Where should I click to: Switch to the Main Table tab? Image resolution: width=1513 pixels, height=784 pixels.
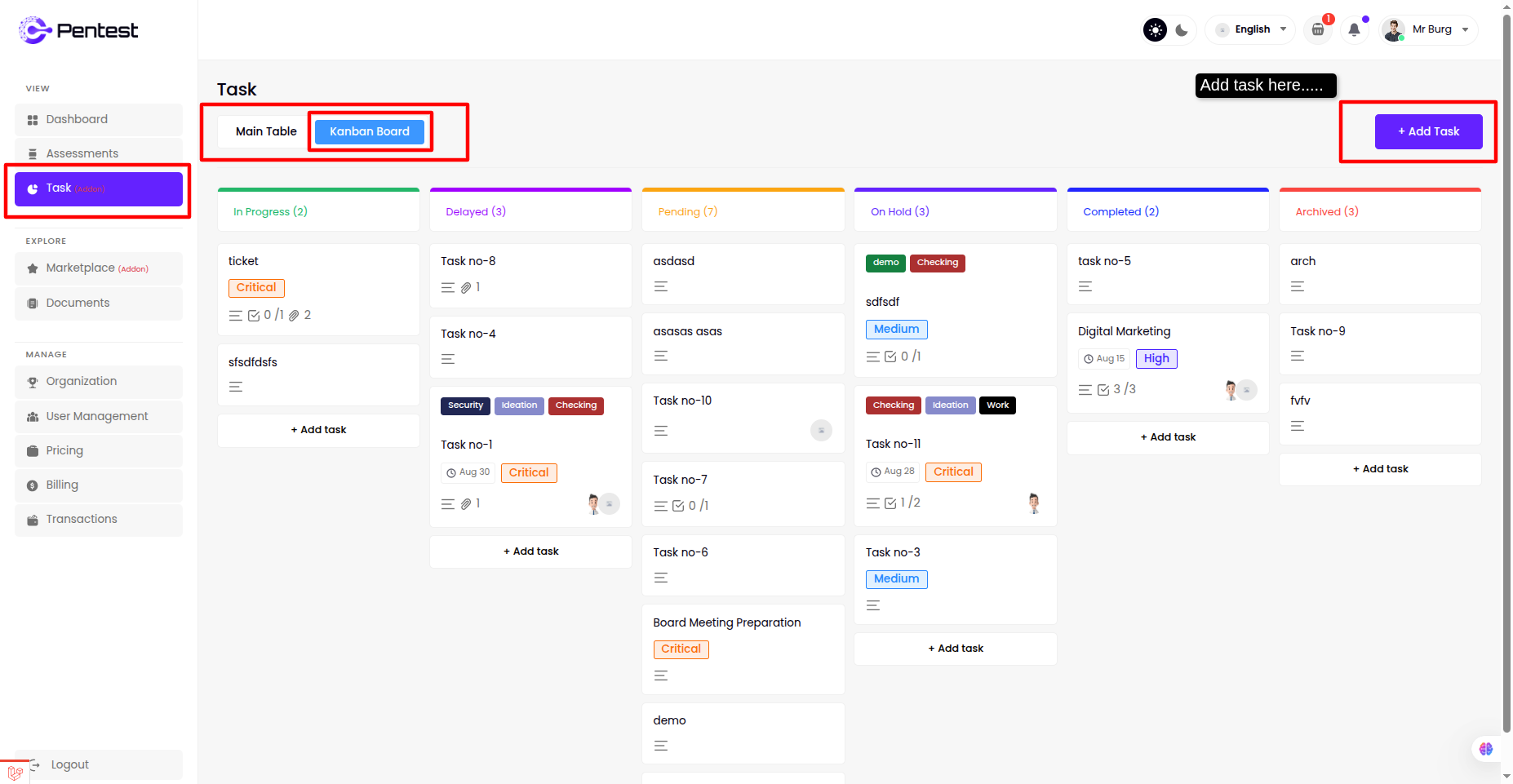point(266,131)
